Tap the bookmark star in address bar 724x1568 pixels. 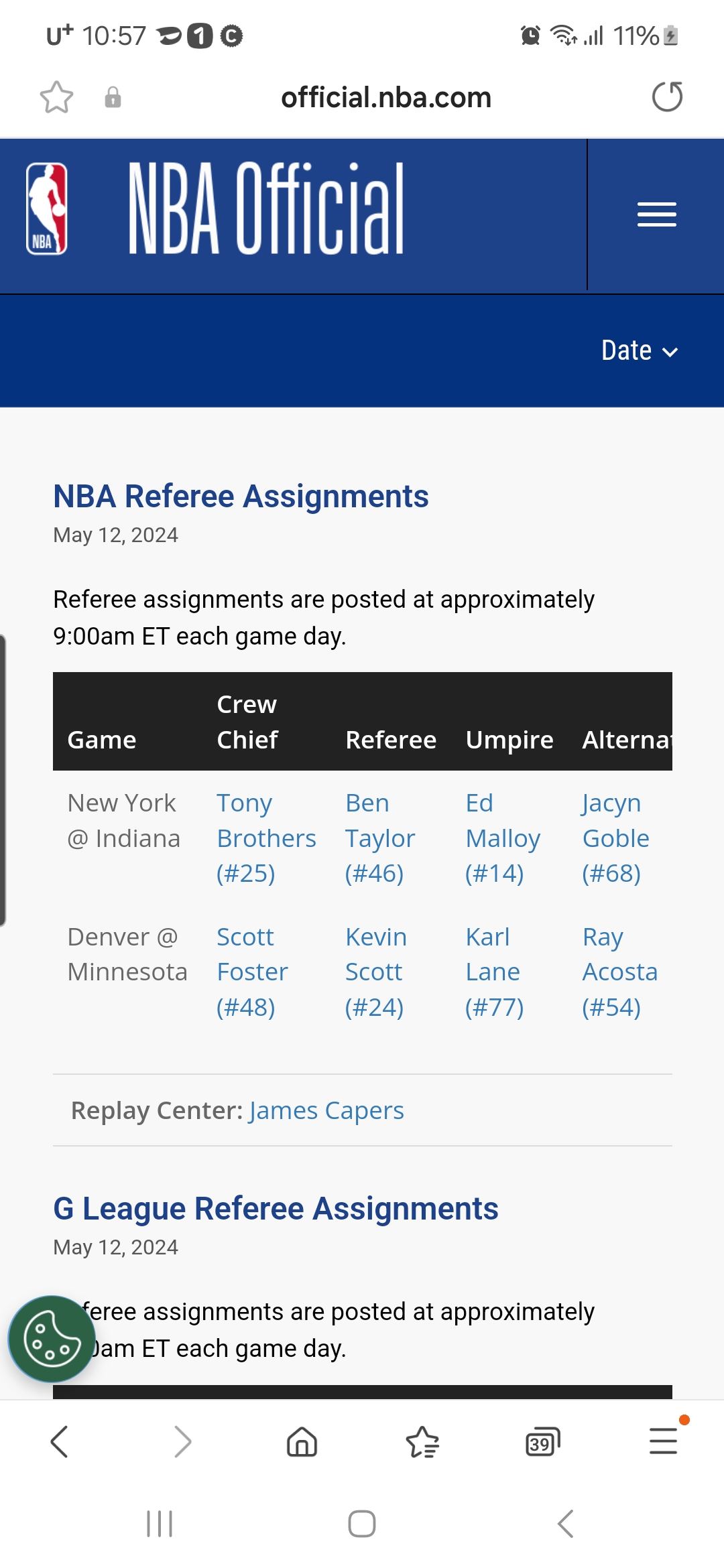pos(56,97)
